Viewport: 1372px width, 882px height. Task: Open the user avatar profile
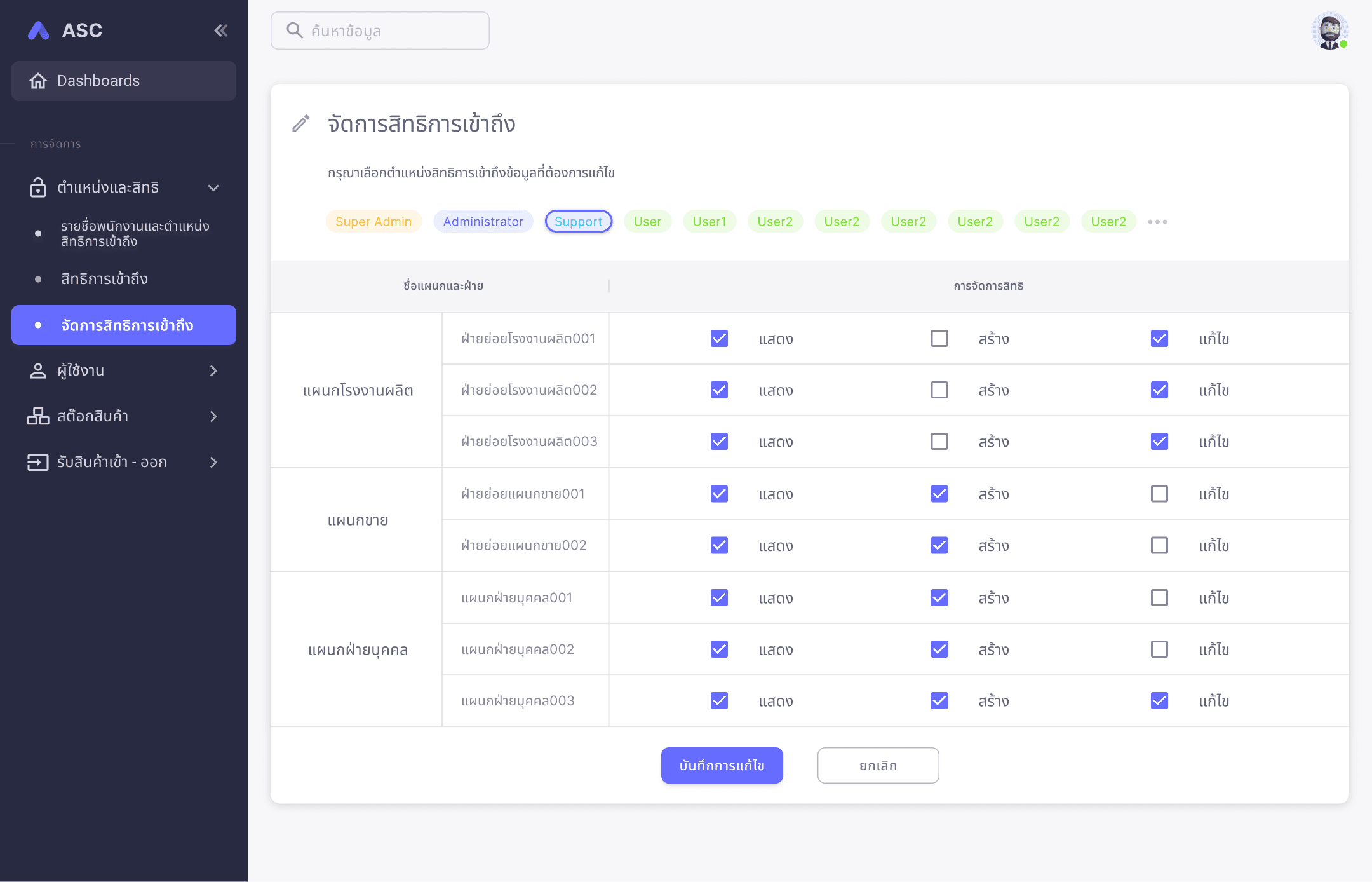(1329, 31)
